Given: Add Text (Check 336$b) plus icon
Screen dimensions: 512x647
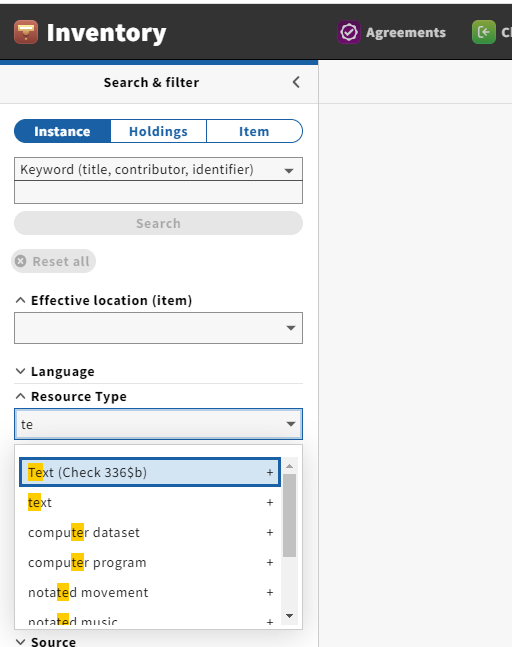Looking at the screenshot, I should [270, 472].
